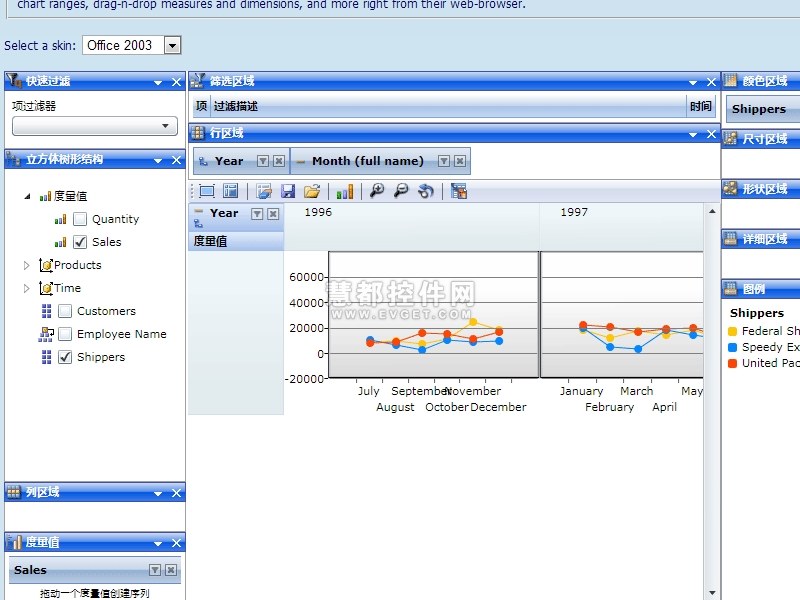Open row area panel dropdown arrow
Image resolution: width=800 pixels, height=600 pixels.
pyautogui.click(x=693, y=134)
